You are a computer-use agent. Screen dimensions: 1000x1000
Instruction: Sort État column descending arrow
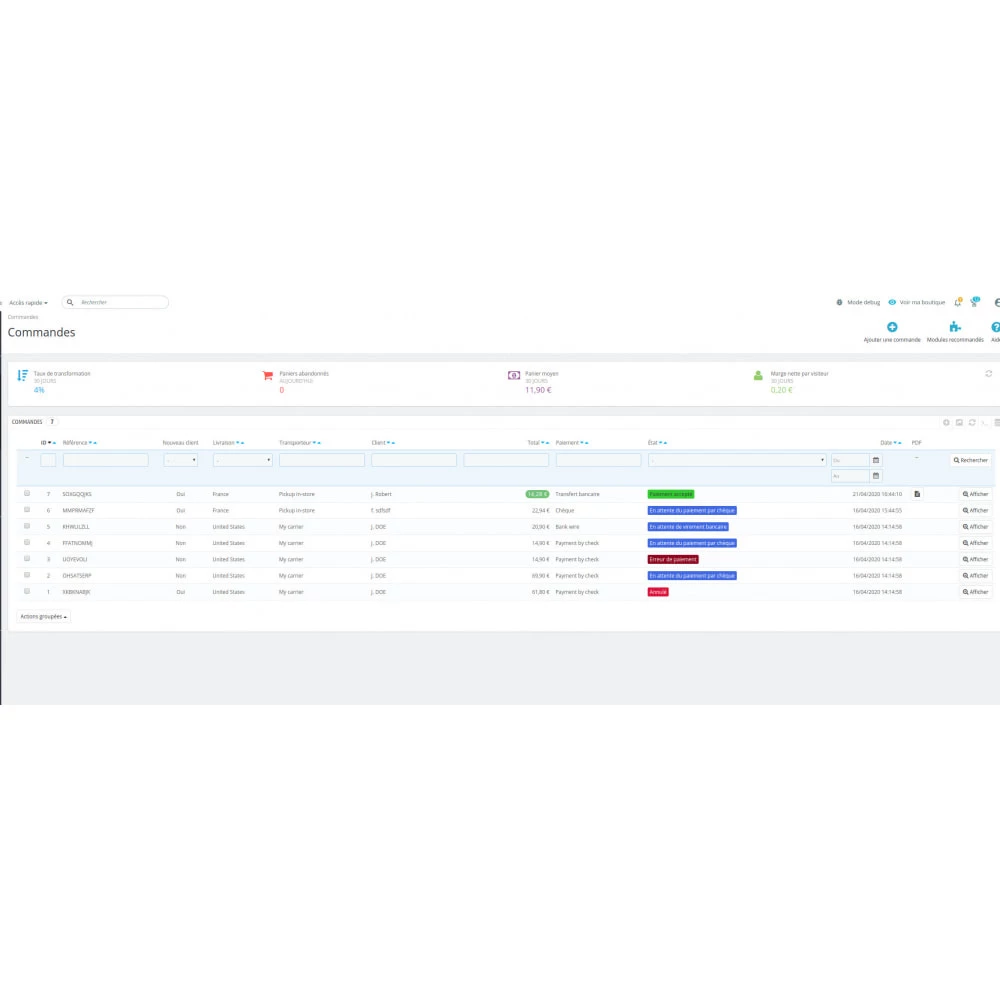661,443
